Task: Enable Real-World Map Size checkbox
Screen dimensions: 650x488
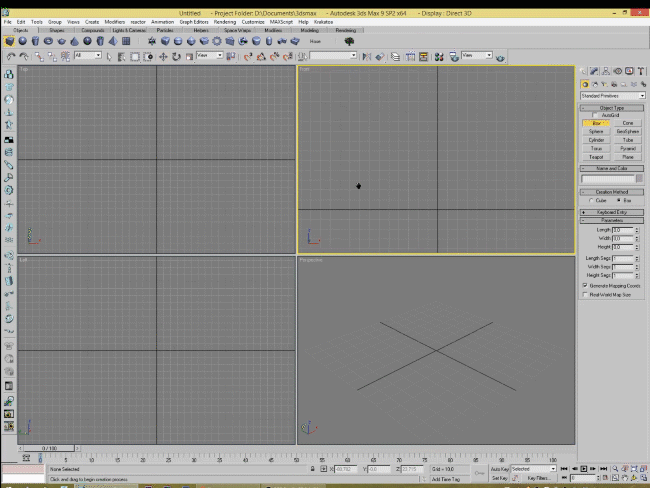Action: pyautogui.click(x=585, y=294)
